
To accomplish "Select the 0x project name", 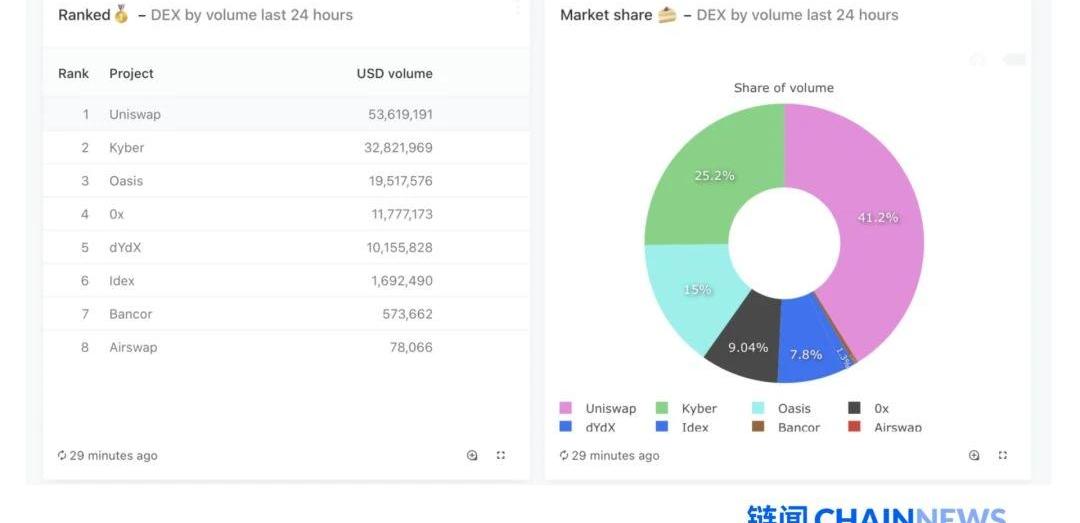I will coord(116,214).
